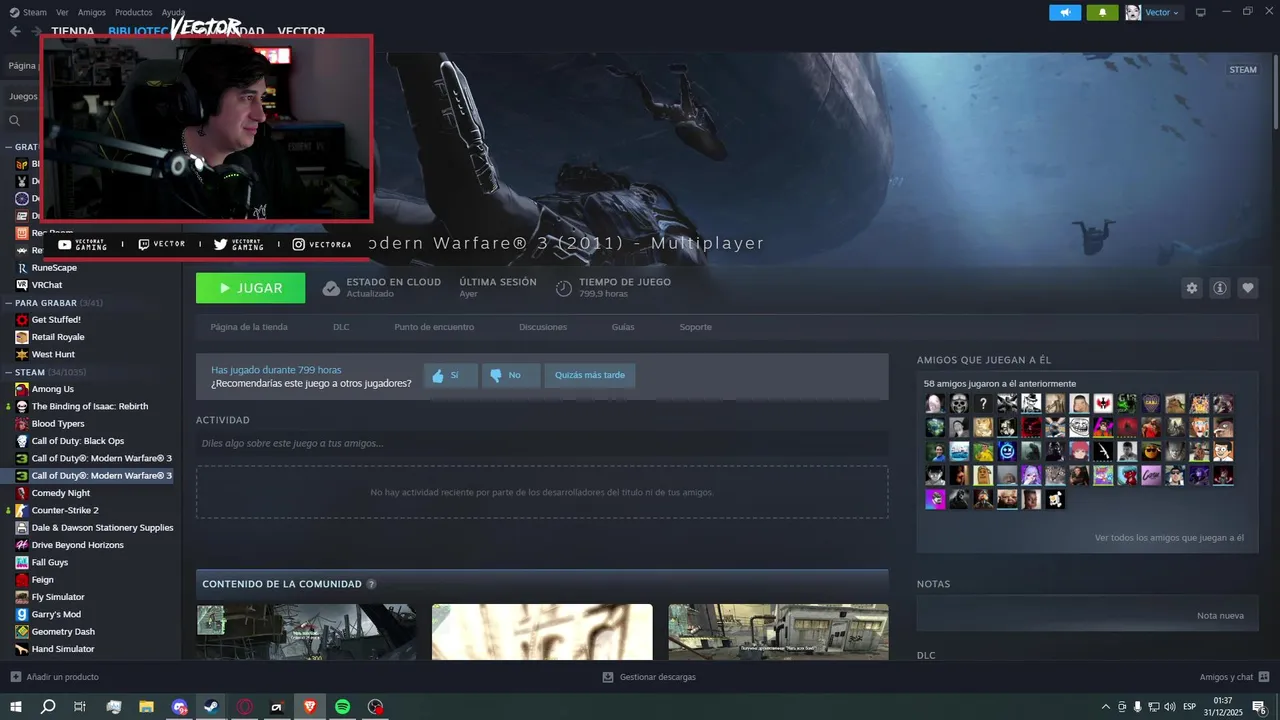Viewport: 1280px width, 720px height.
Task: Open the Amigos menu
Action: (92, 12)
